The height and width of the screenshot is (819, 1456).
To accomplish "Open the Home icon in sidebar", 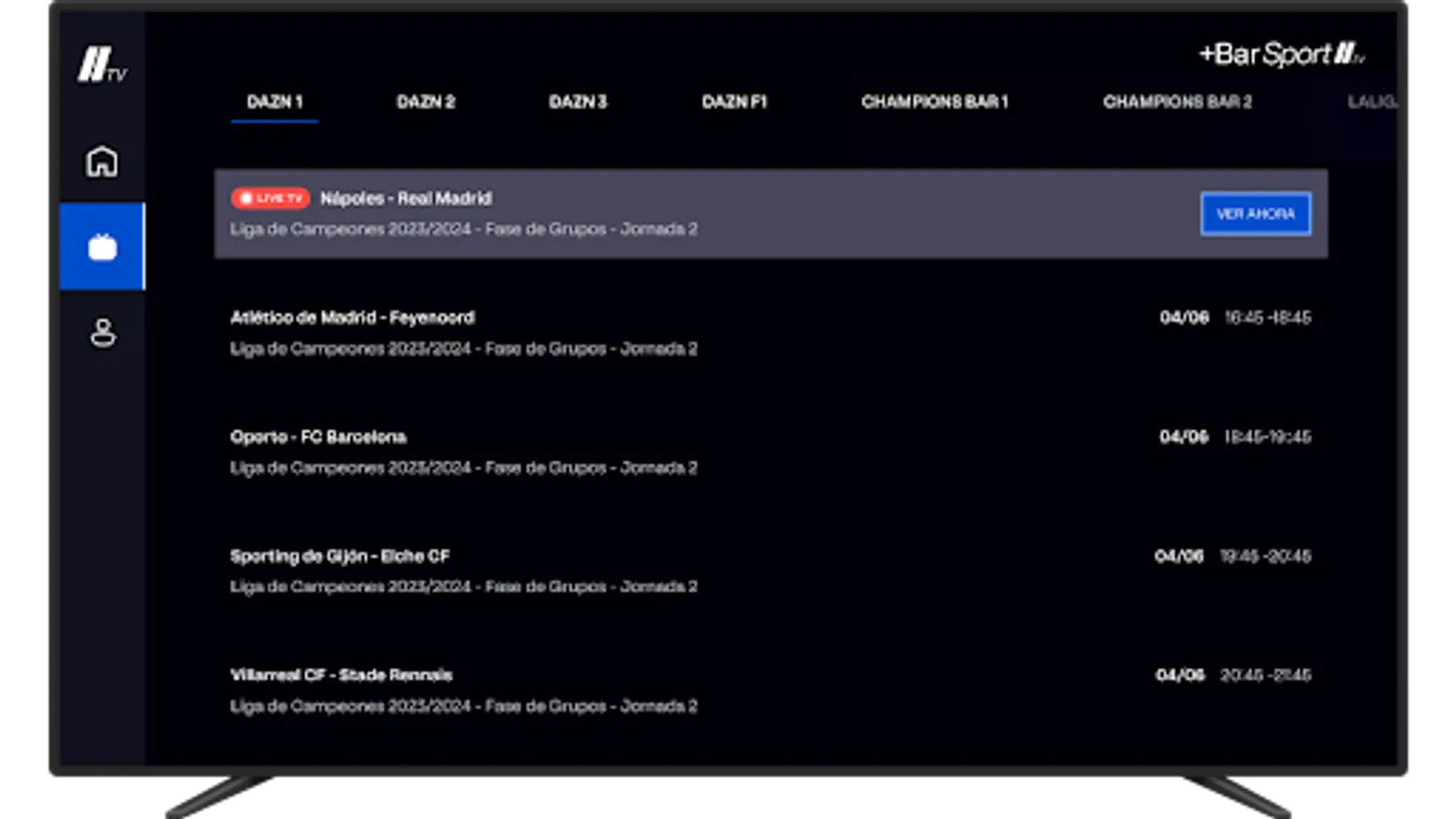I will [x=102, y=162].
